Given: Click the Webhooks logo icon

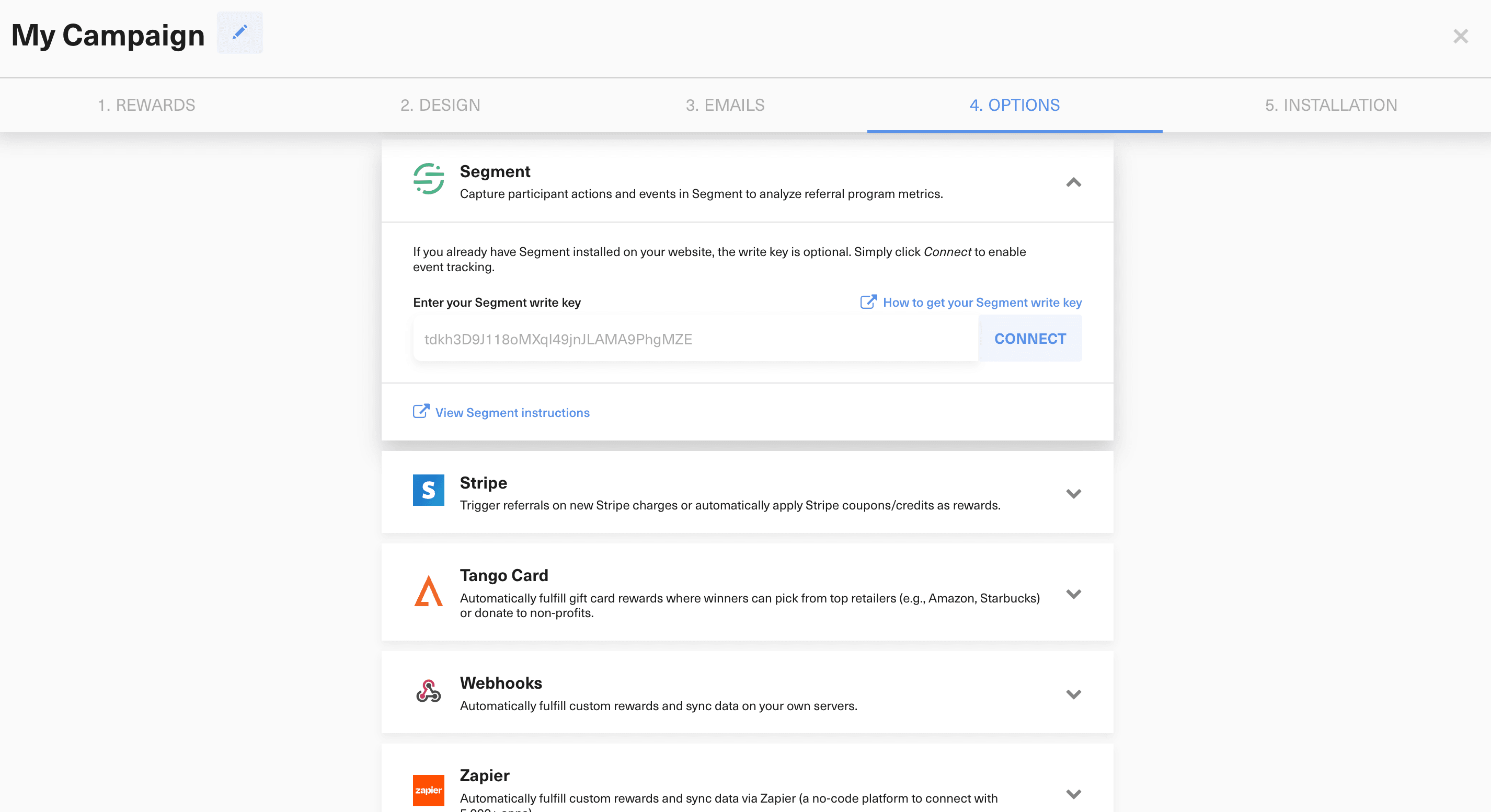Looking at the screenshot, I should 428,692.
